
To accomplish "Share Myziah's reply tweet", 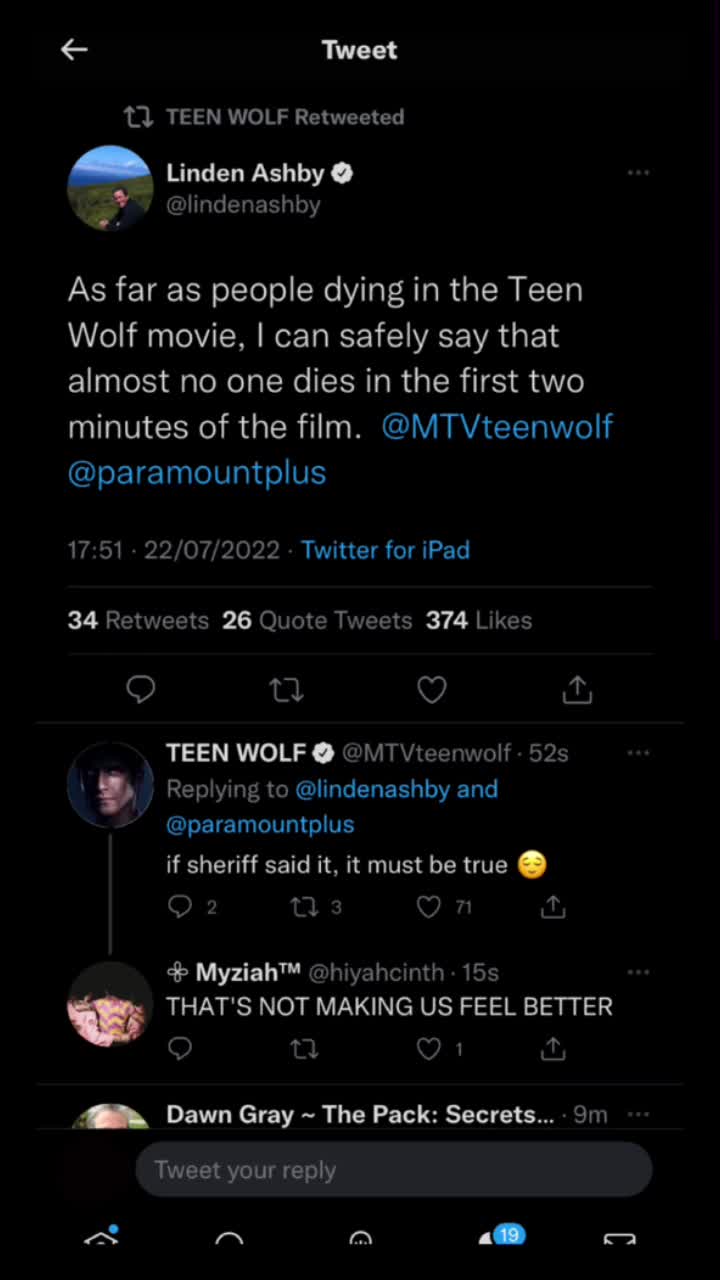I will (x=553, y=1049).
